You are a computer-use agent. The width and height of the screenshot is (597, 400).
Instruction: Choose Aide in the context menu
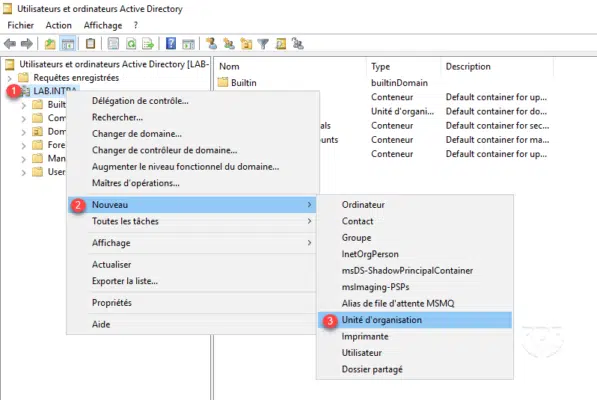pyautogui.click(x=192, y=324)
